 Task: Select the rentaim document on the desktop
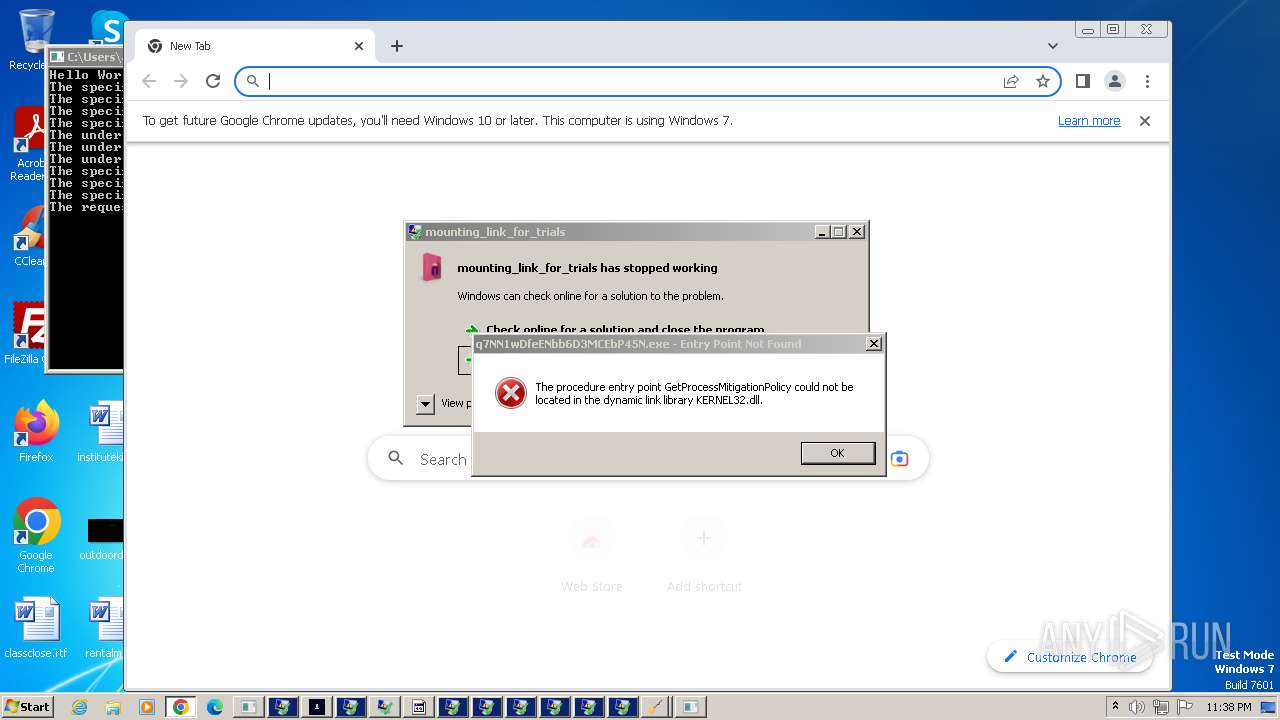(104, 629)
